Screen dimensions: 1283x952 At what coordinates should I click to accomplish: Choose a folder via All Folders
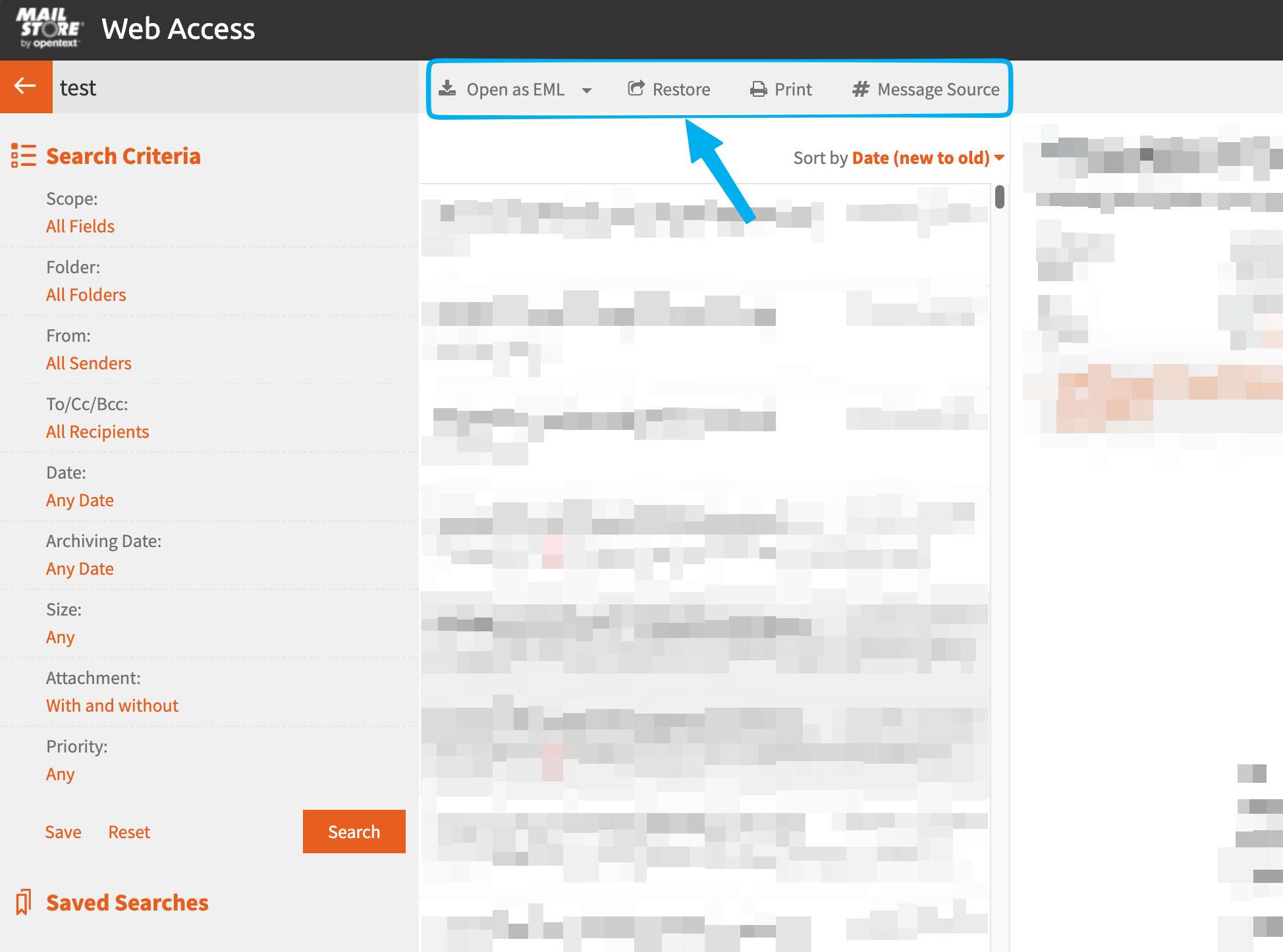[x=86, y=295]
